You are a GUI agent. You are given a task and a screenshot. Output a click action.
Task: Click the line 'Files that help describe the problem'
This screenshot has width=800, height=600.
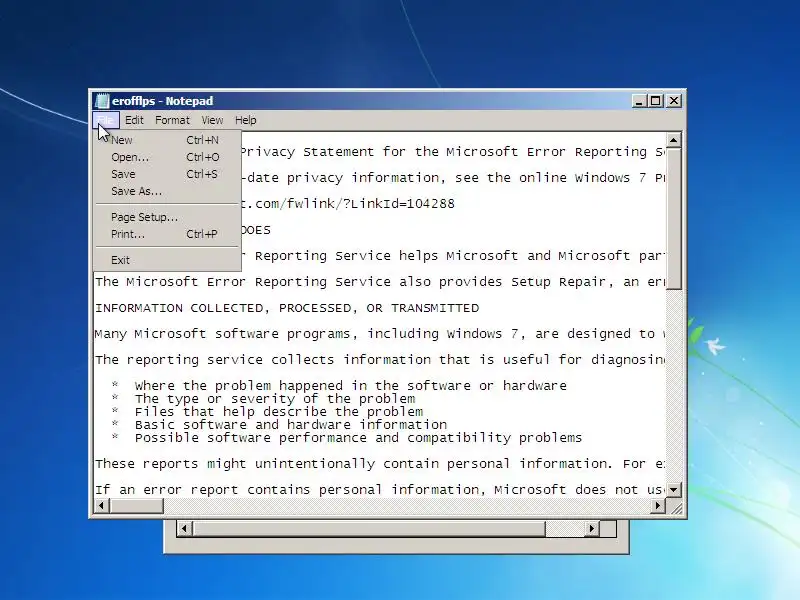pos(279,412)
